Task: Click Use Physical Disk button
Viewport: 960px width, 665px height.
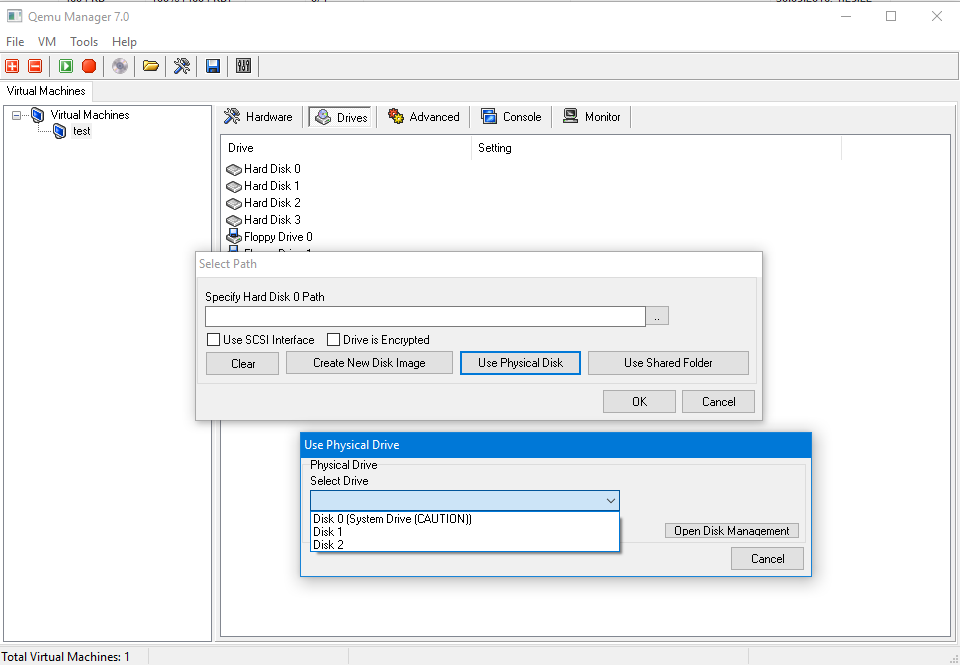Action: tap(520, 363)
